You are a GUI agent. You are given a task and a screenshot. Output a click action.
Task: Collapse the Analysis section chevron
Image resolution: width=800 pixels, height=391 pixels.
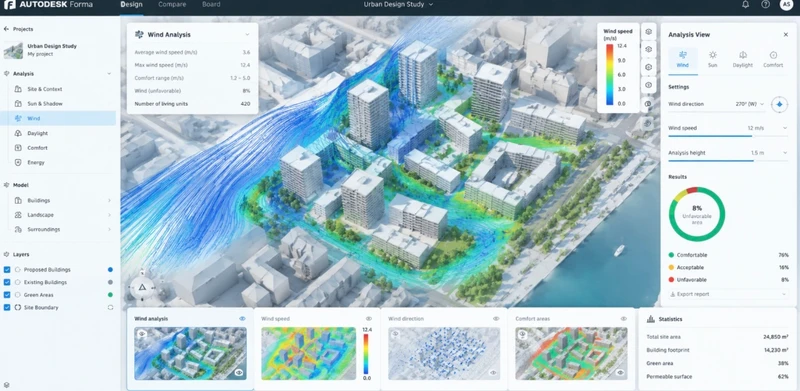pyautogui.click(x=109, y=74)
